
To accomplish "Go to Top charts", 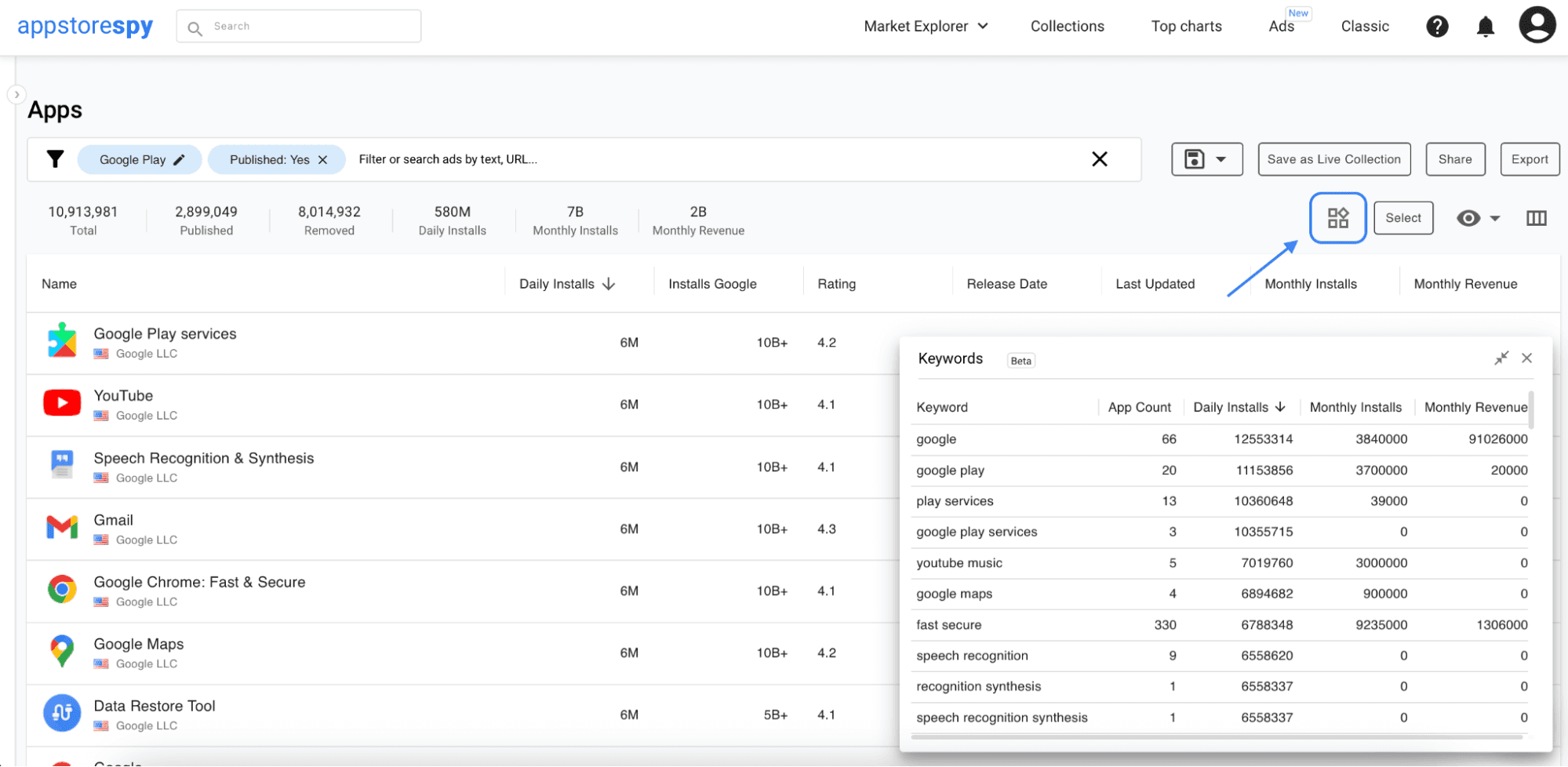I will pyautogui.click(x=1186, y=27).
